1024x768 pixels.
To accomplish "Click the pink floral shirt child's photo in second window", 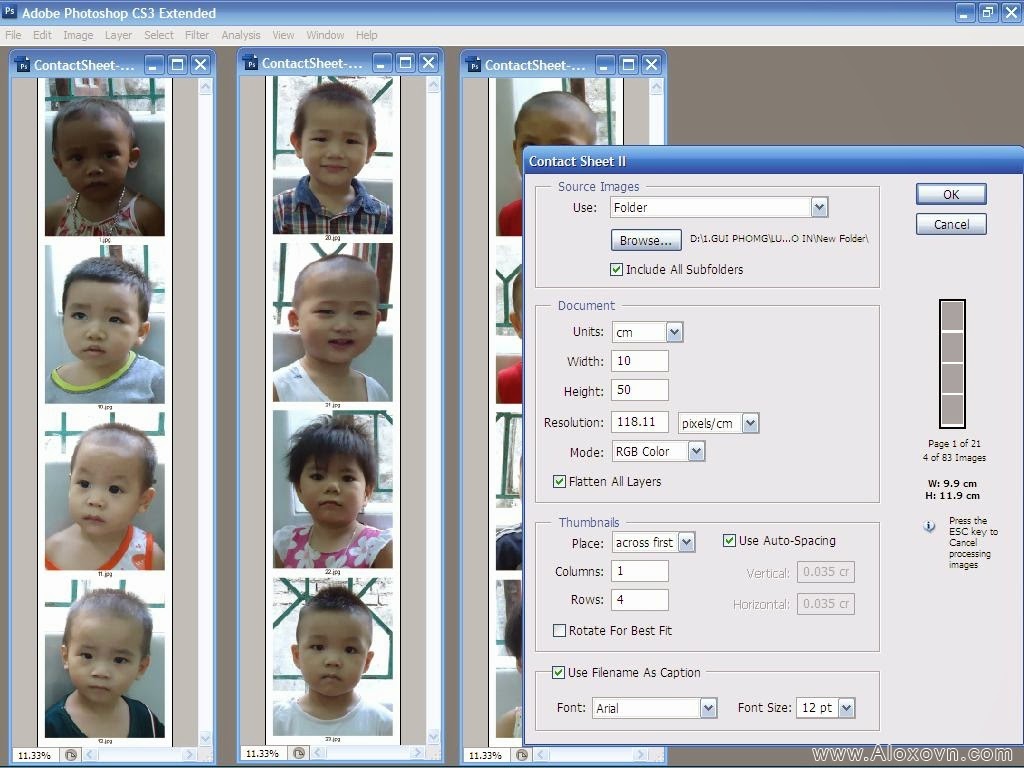I will (x=332, y=489).
